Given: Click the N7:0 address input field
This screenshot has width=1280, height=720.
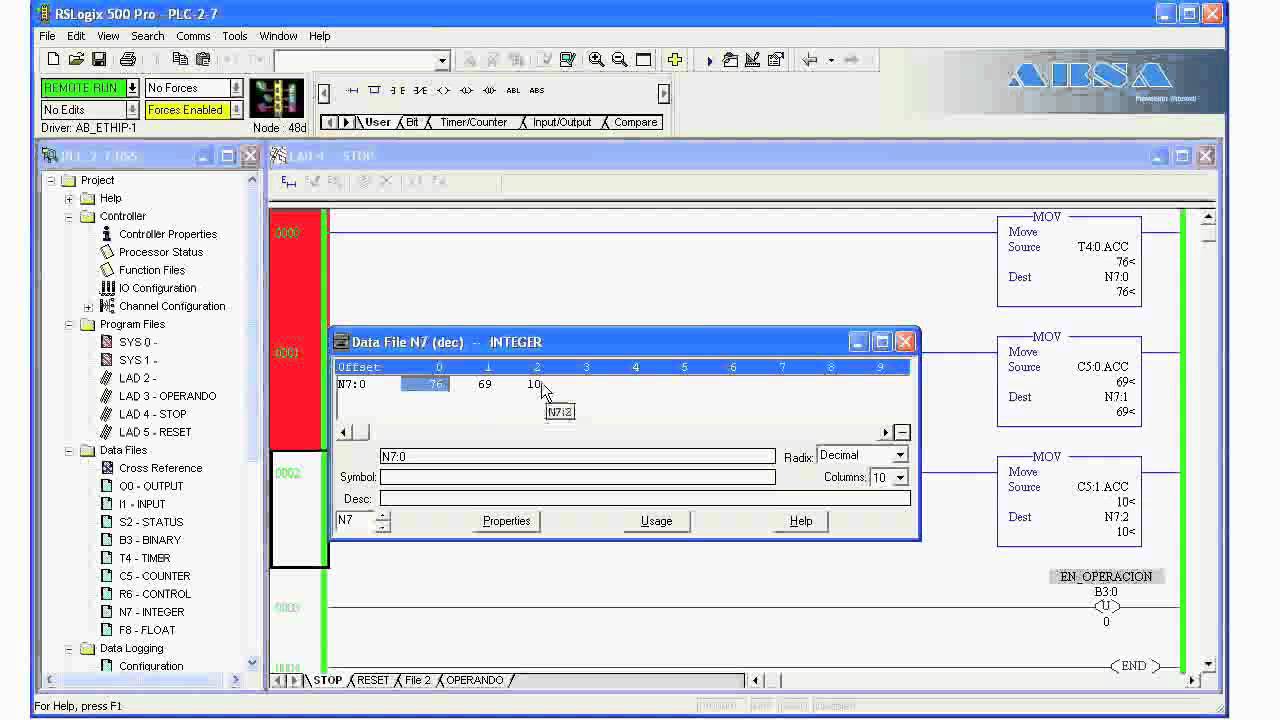Looking at the screenshot, I should tap(577, 456).
